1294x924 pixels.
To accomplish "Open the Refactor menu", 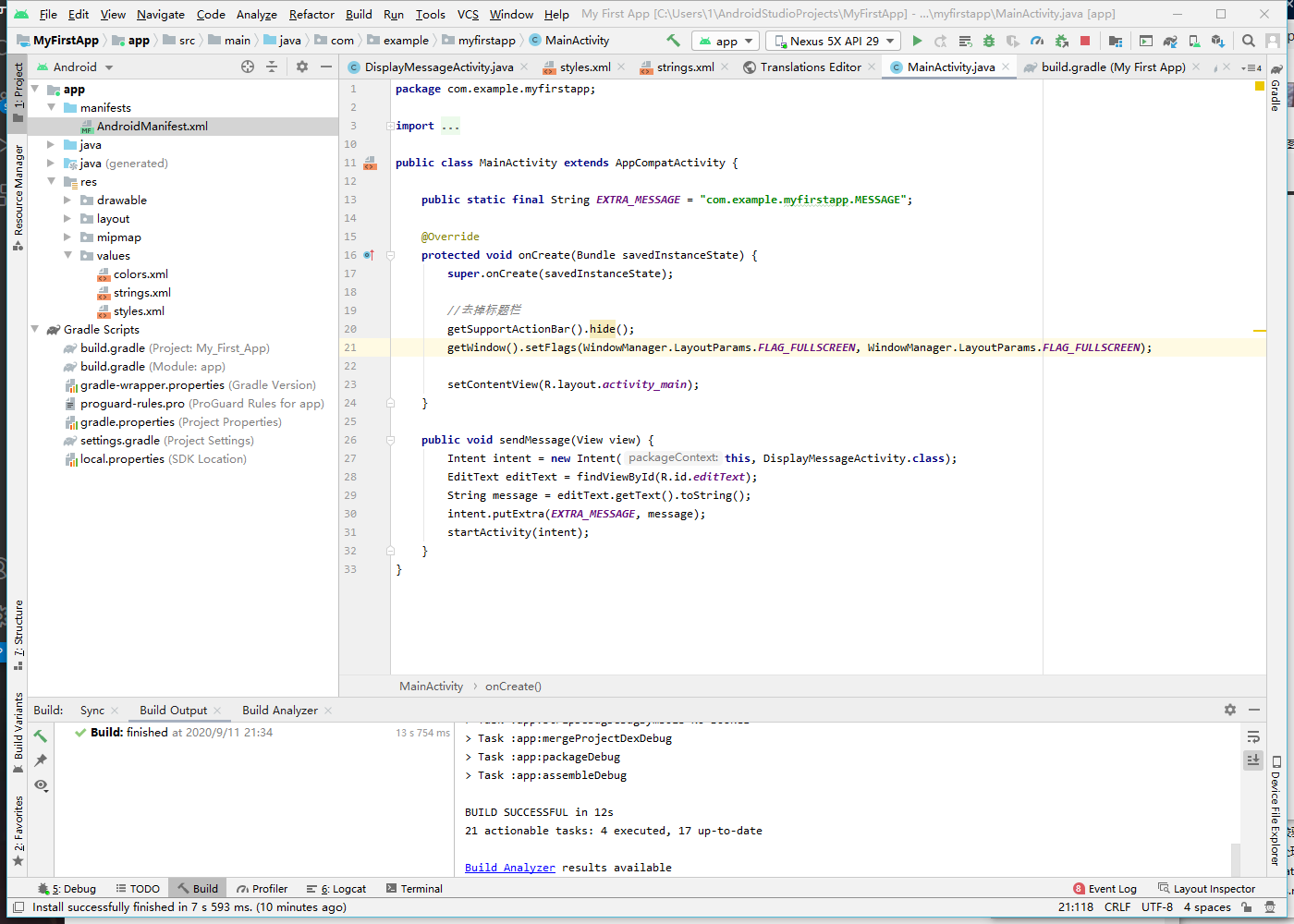I will 311,14.
